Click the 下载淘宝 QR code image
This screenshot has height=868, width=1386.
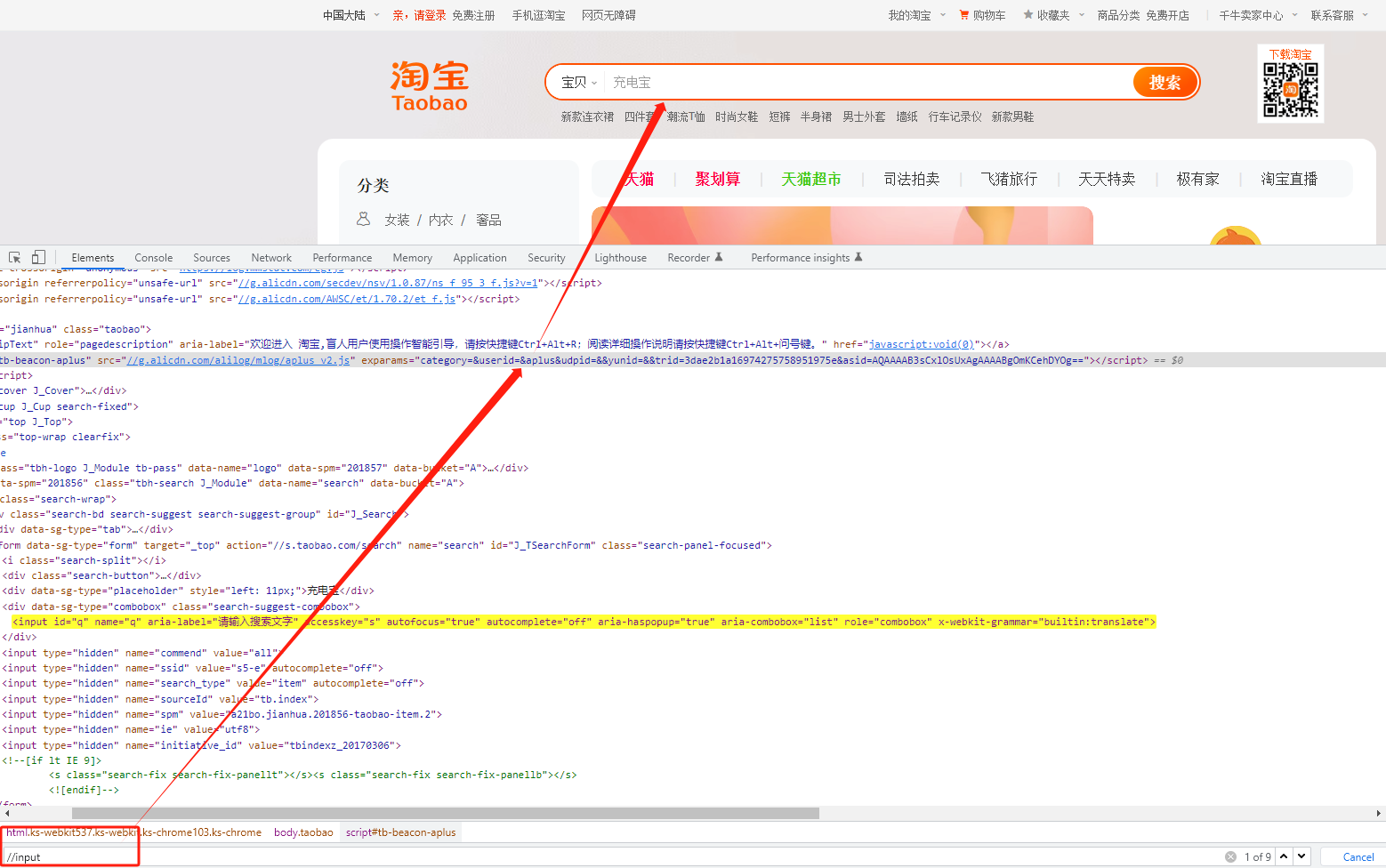point(1290,86)
